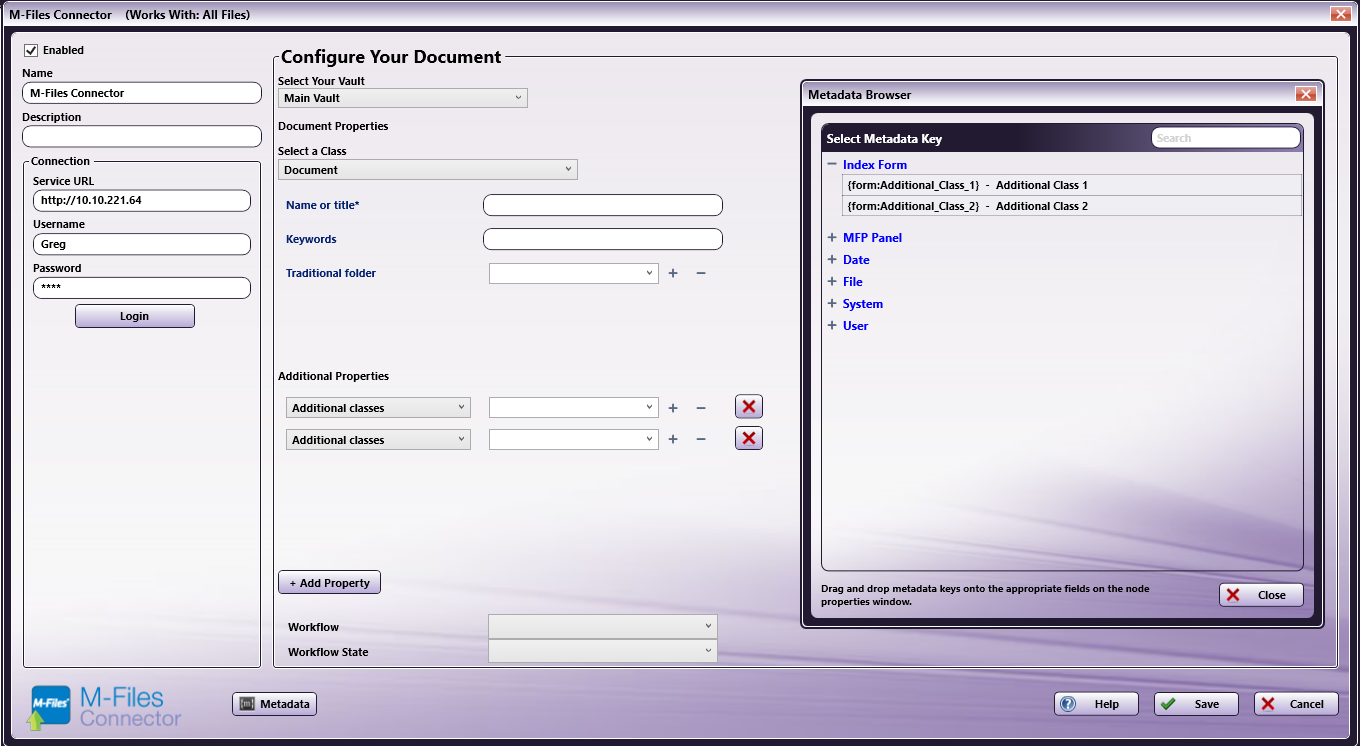This screenshot has height=746, width=1360.
Task: Click the Password field
Action: (x=142, y=288)
